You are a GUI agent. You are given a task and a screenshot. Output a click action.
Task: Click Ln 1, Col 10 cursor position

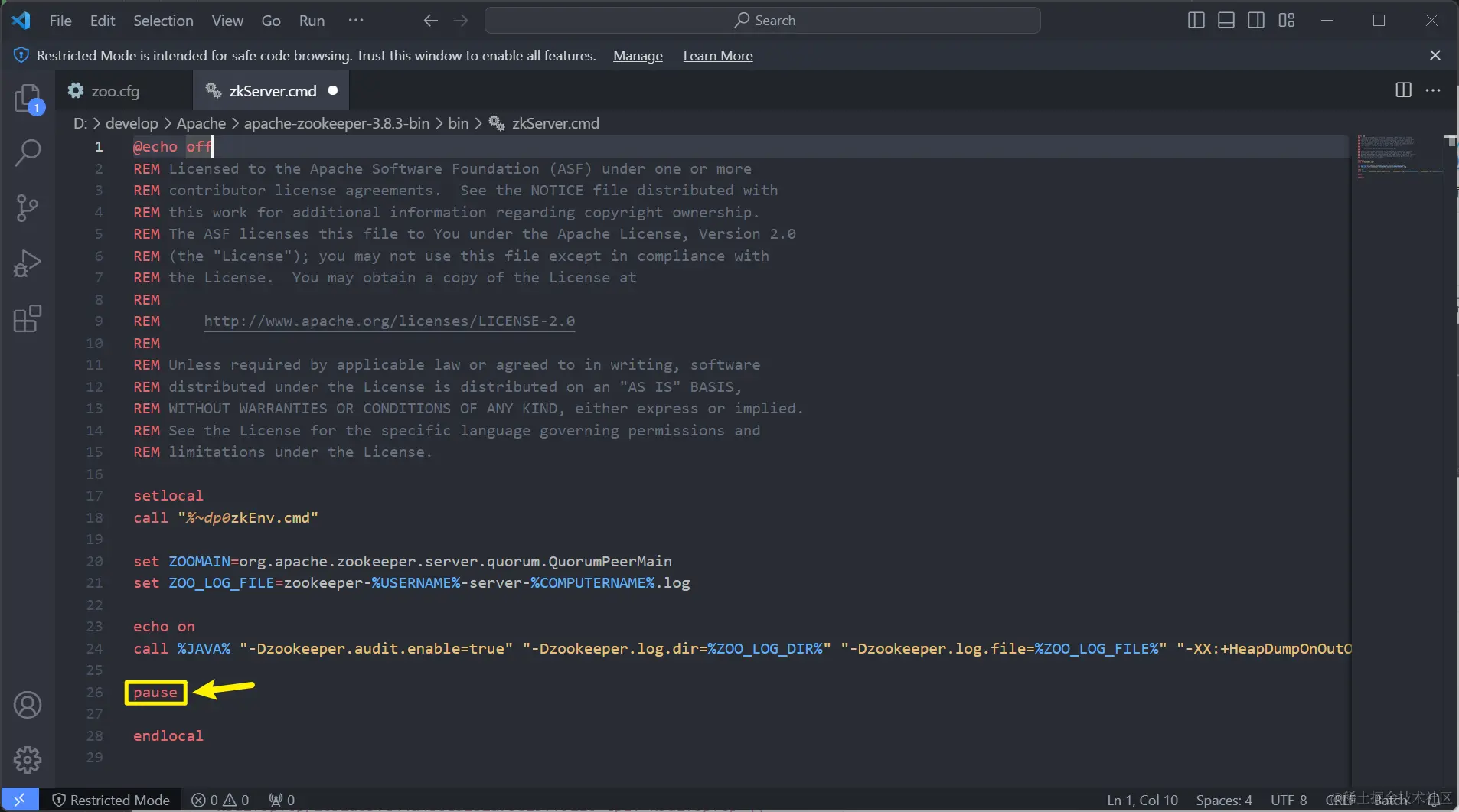click(x=1142, y=800)
